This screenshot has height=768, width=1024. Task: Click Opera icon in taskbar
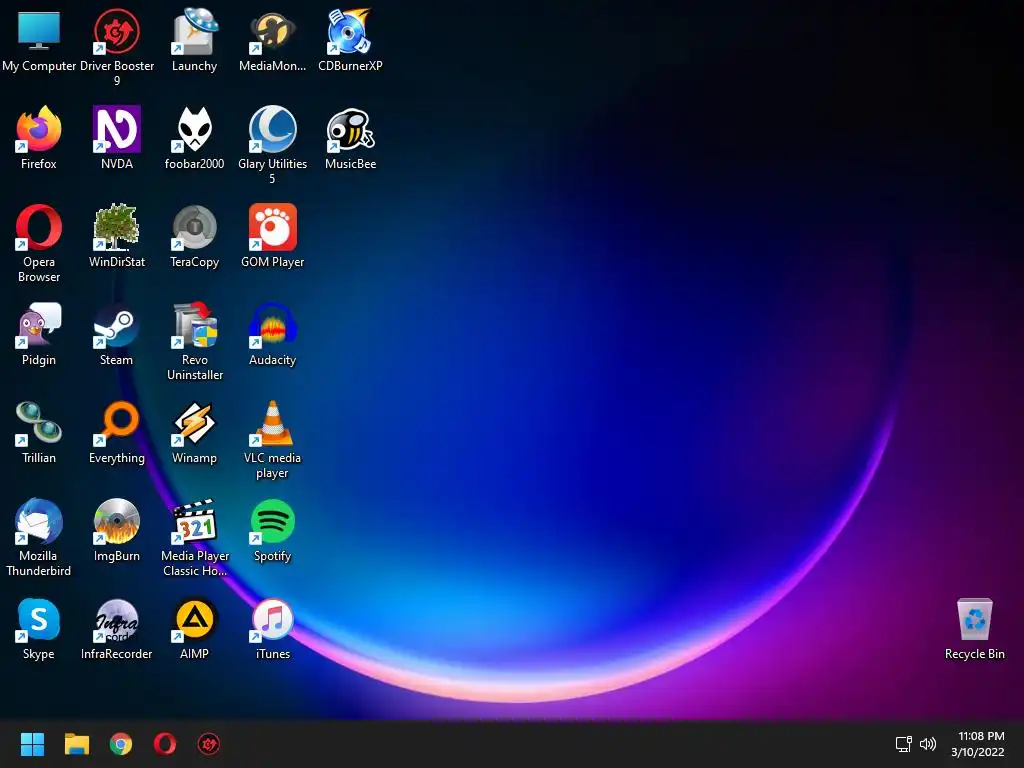click(165, 744)
